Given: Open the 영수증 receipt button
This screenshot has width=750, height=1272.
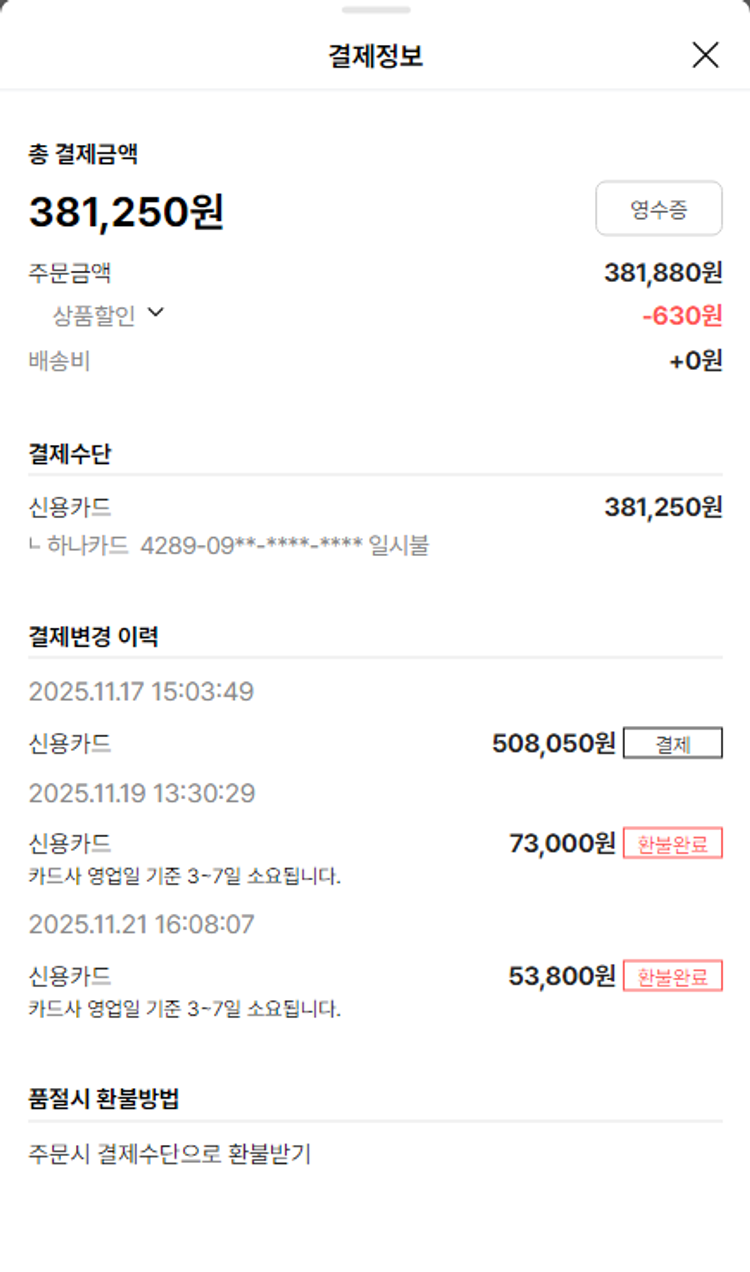Looking at the screenshot, I should [x=658, y=209].
